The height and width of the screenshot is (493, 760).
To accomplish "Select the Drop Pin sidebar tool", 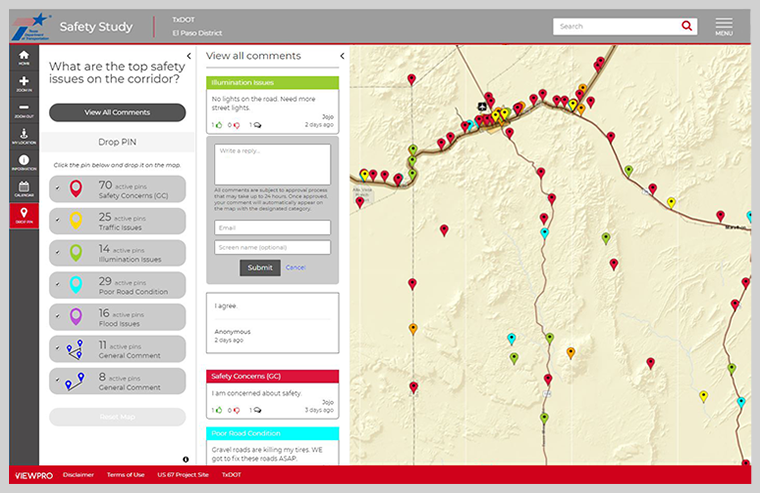I will tap(24, 215).
